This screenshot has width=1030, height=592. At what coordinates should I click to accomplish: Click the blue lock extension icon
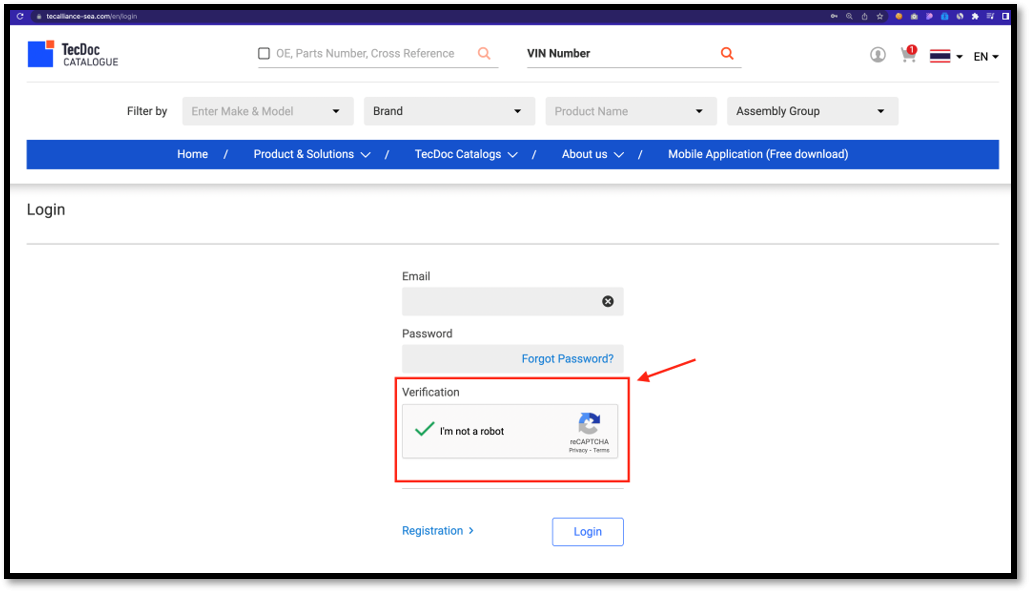[945, 16]
